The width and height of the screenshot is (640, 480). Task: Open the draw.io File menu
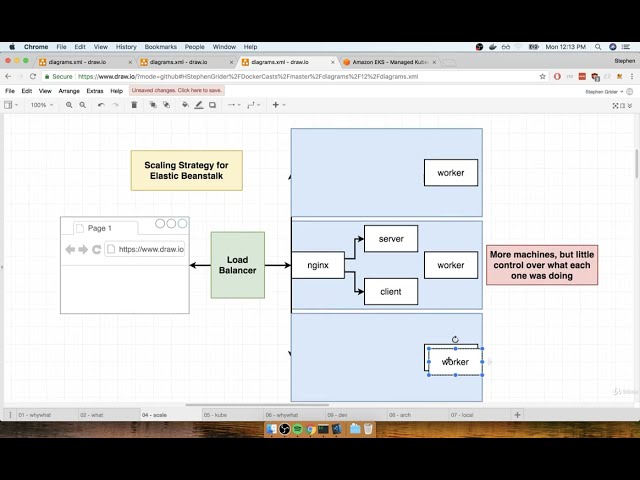10,91
